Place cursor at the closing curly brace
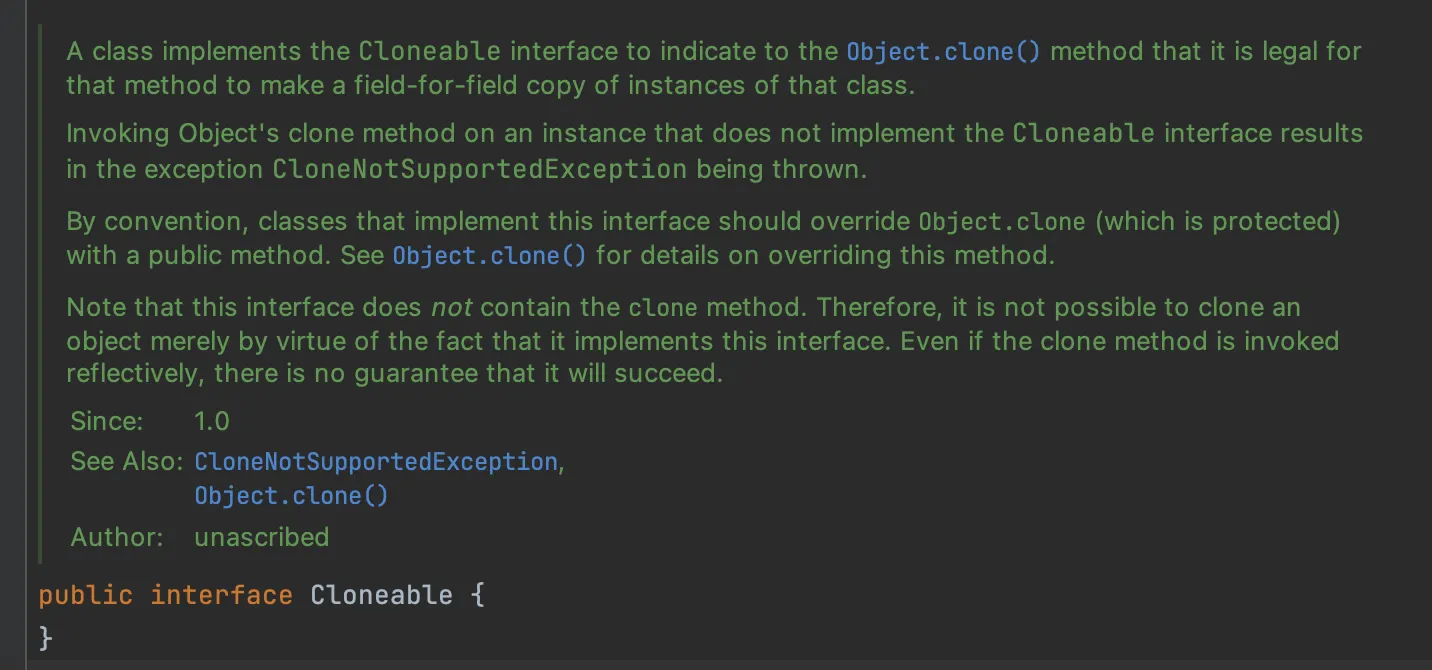 45,637
